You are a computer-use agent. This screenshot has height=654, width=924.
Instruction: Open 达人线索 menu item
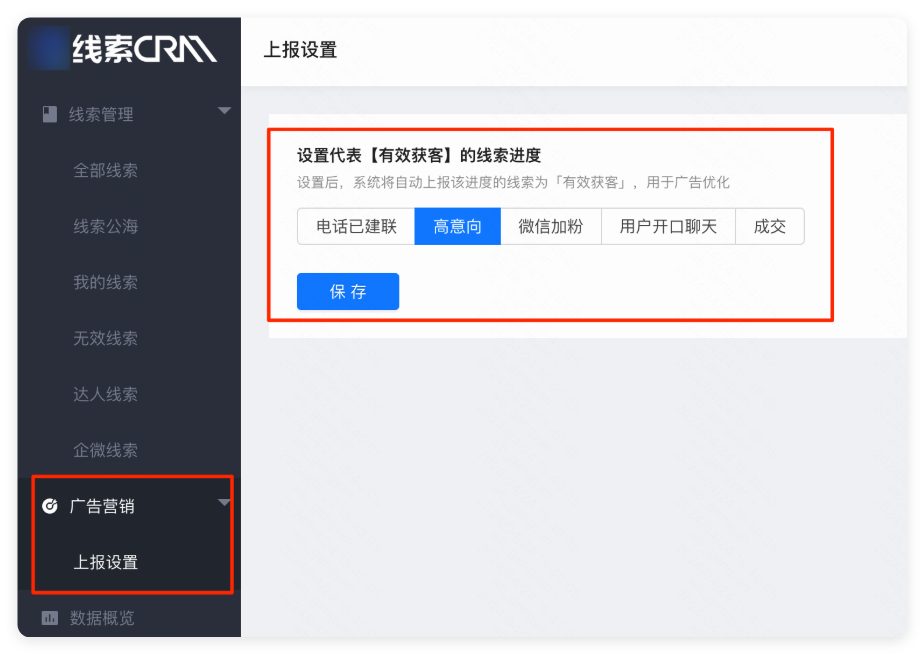coord(105,395)
